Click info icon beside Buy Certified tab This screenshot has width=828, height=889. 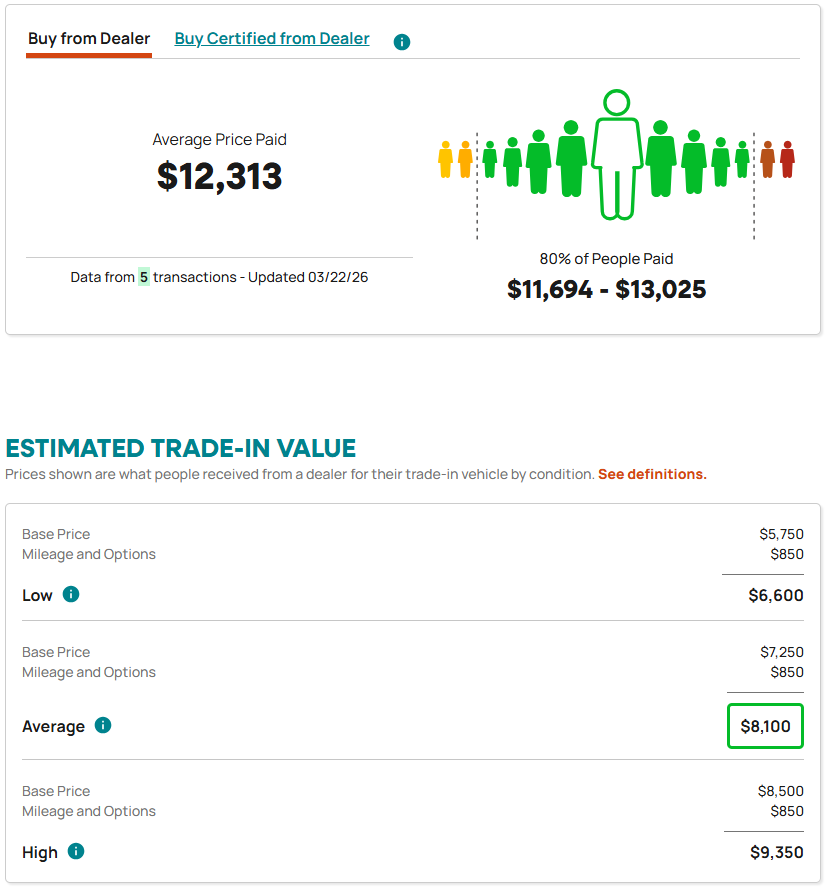click(x=402, y=42)
